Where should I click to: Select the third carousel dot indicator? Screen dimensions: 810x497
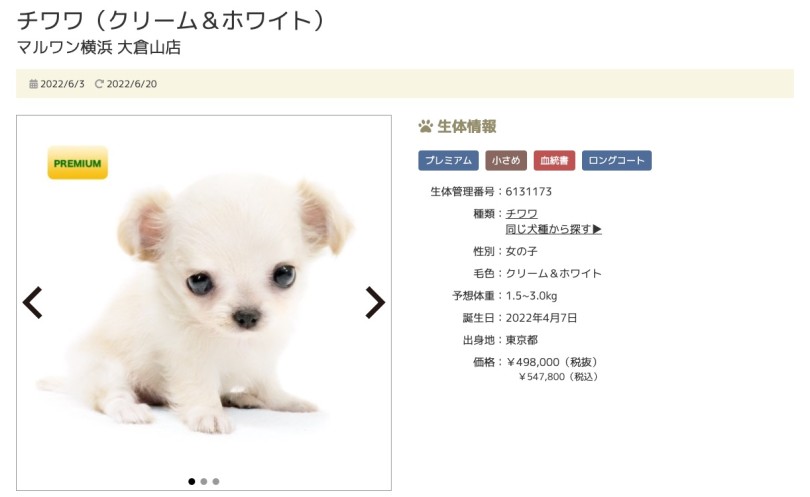point(216,482)
